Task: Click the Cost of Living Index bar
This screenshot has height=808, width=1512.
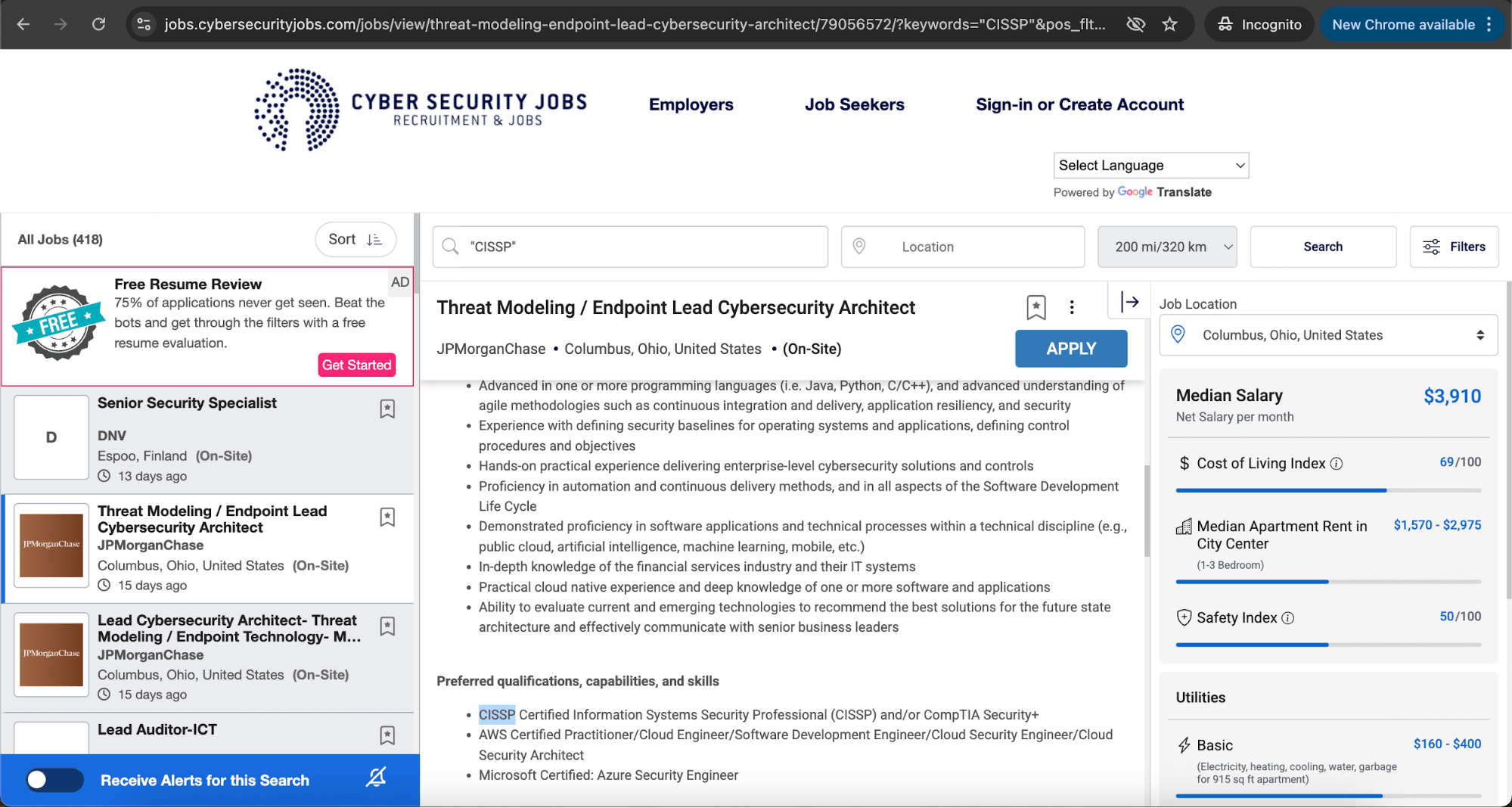Action: (x=1328, y=491)
